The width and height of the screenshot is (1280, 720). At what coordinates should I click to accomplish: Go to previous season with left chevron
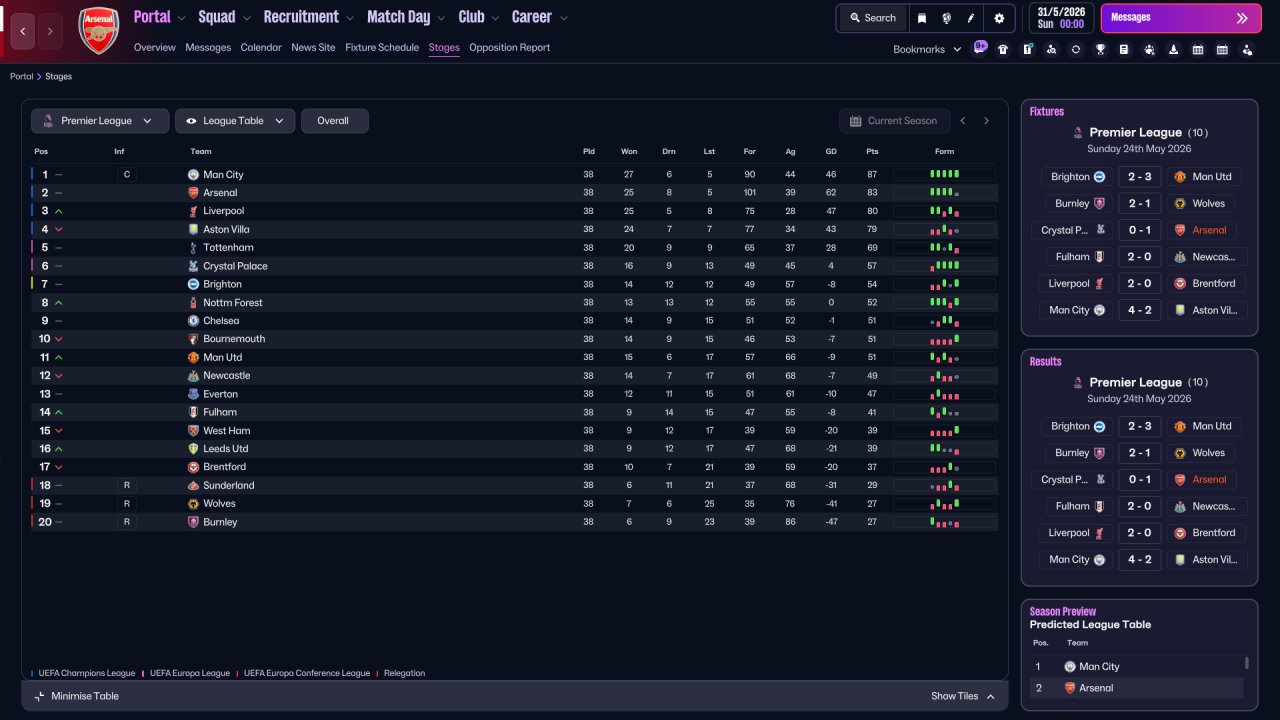click(x=963, y=121)
